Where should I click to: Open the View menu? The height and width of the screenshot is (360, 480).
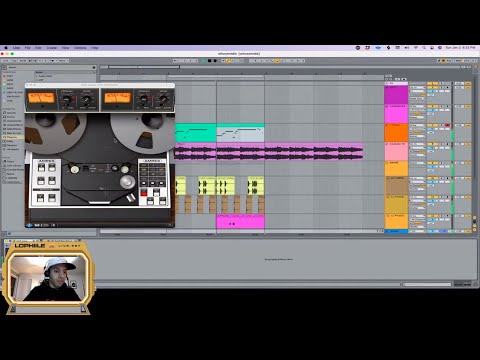[65, 48]
